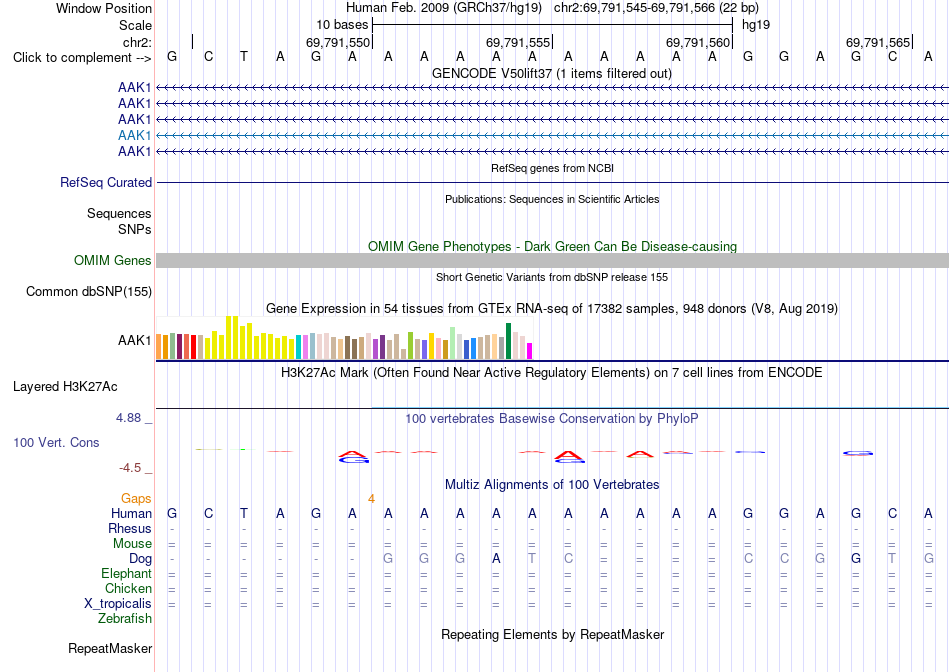
Task: Click the 69,791,565 ruler position
Action: [x=878, y=42]
